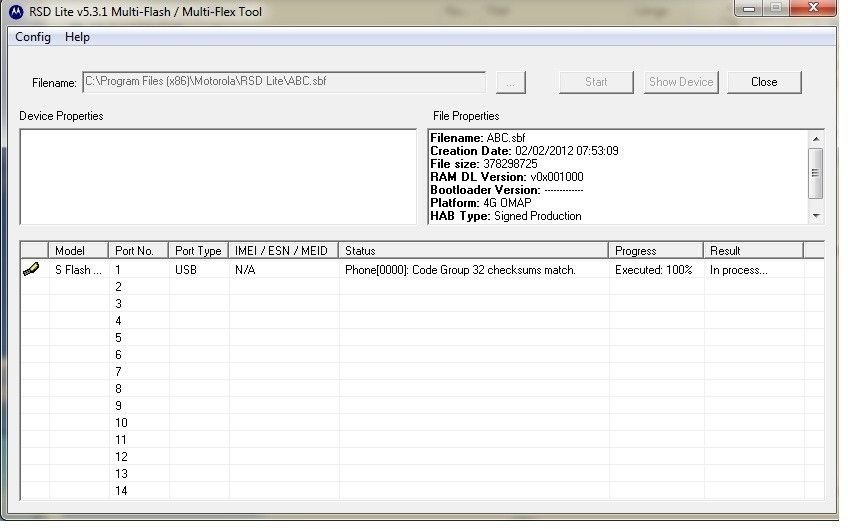Image resolution: width=848 pixels, height=529 pixels.
Task: Click the File Properties scrollbar thumb
Action: pyautogui.click(x=816, y=173)
